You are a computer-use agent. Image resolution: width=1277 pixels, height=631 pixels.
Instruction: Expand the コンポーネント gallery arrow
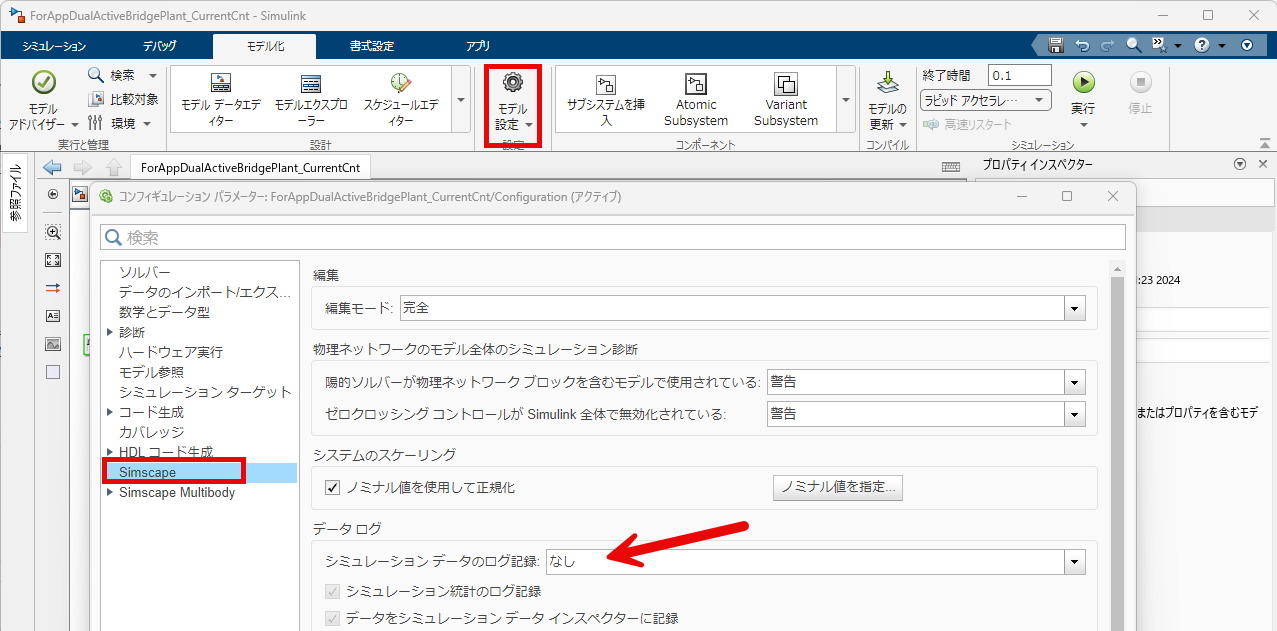(846, 100)
